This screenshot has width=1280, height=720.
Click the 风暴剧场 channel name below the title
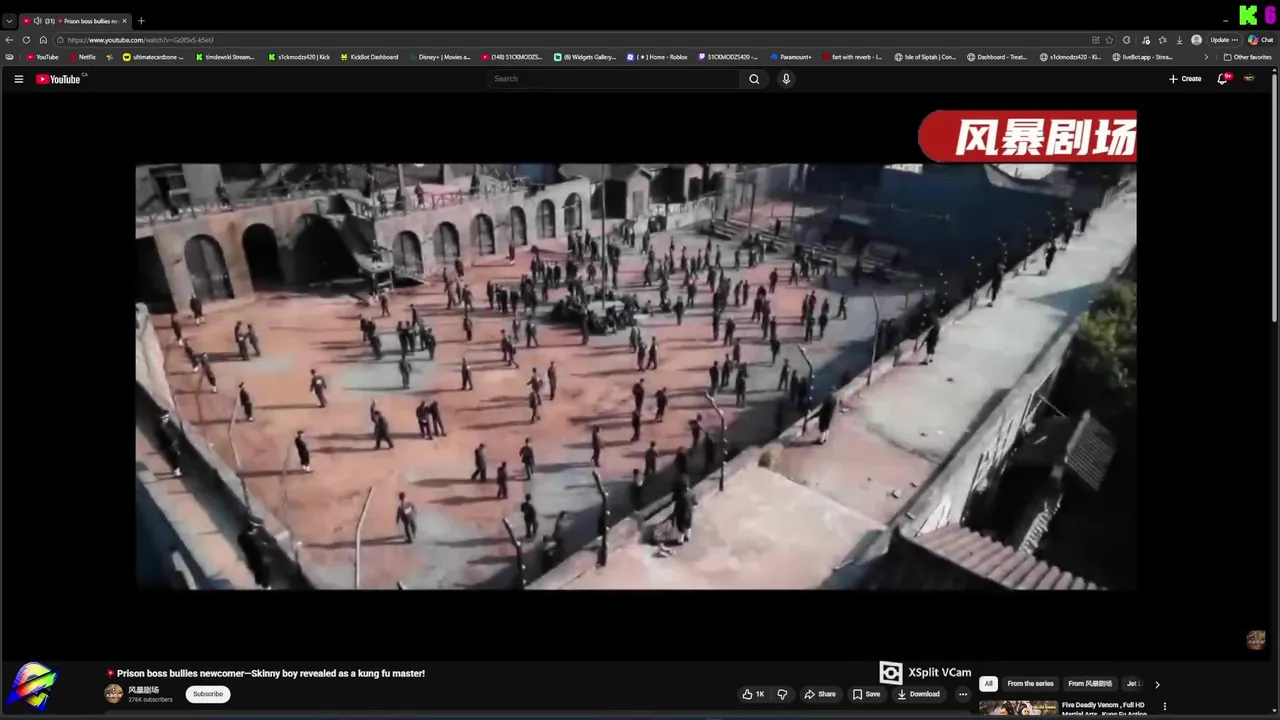point(143,690)
